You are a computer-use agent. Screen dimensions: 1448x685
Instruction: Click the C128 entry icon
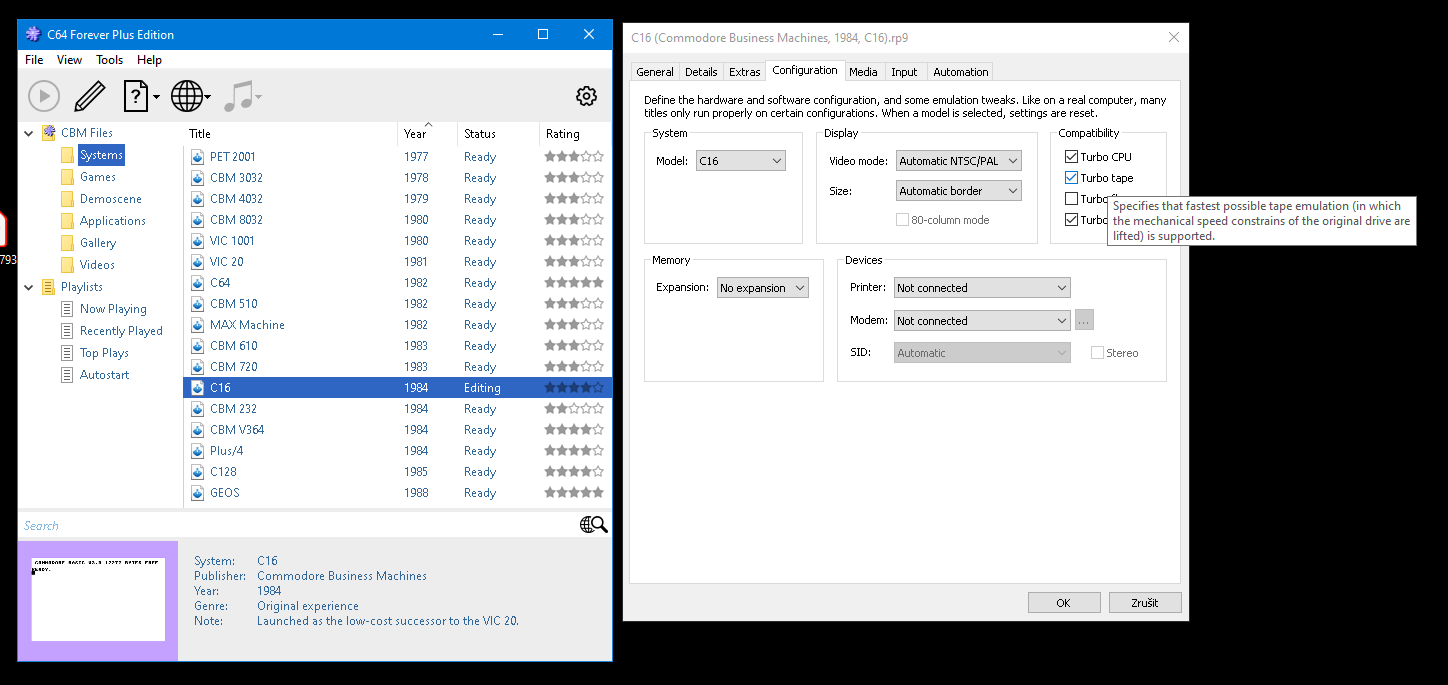coord(198,472)
